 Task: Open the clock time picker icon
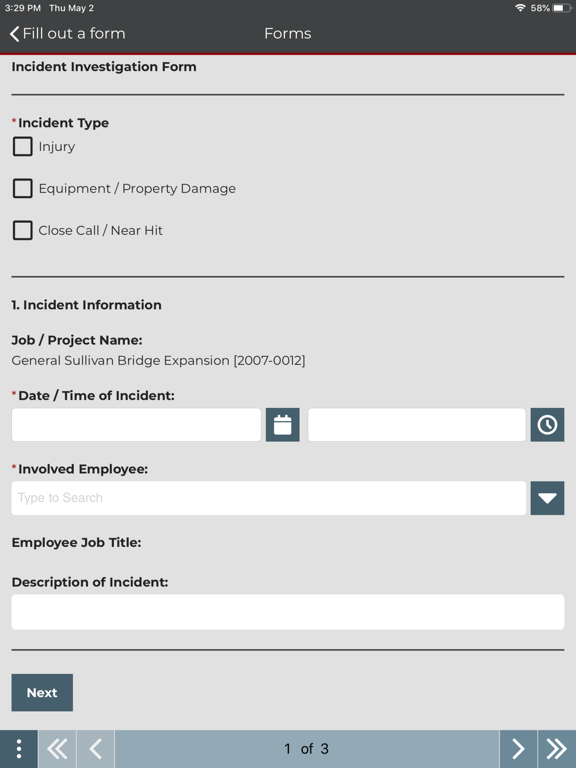(x=547, y=425)
